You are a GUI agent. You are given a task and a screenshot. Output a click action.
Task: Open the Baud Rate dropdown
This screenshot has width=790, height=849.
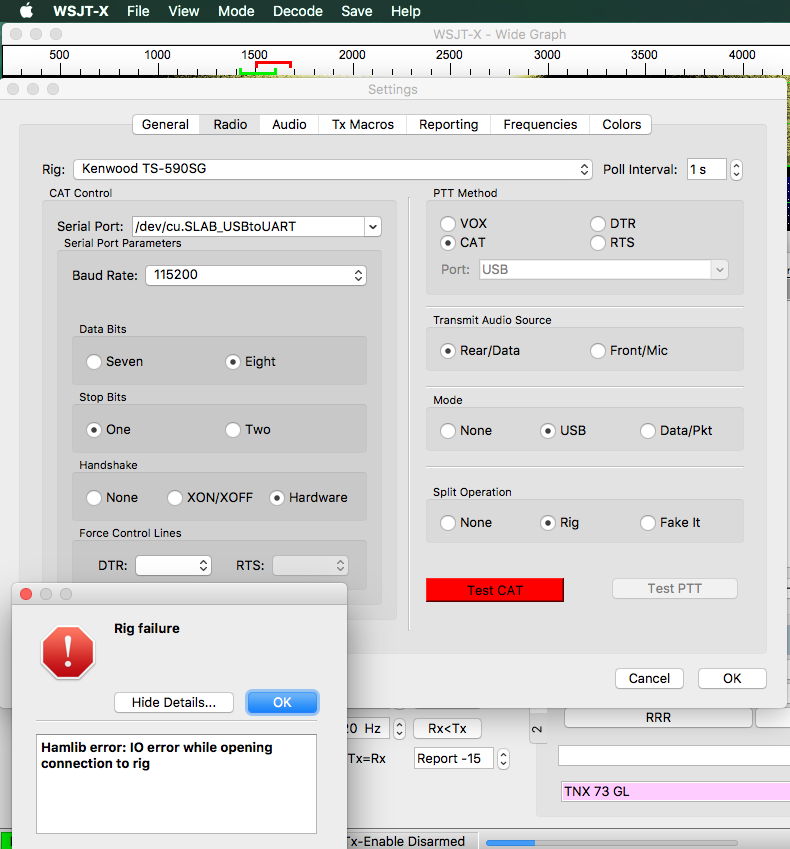(256, 275)
